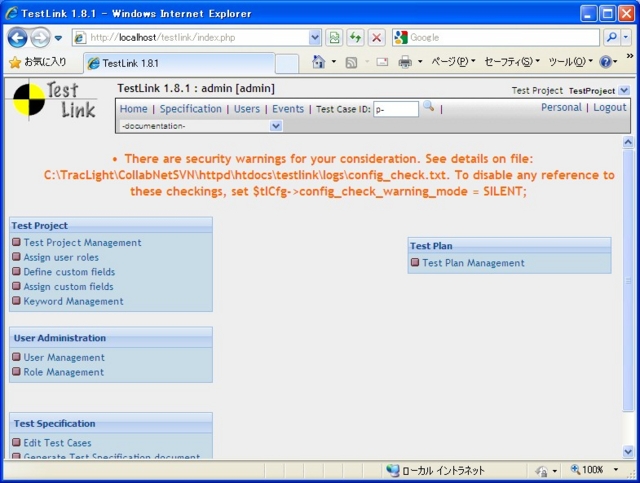Screen dimensions: 640x483
Task: Click the page scrollbar down arrow
Action: pyautogui.click(x=628, y=452)
